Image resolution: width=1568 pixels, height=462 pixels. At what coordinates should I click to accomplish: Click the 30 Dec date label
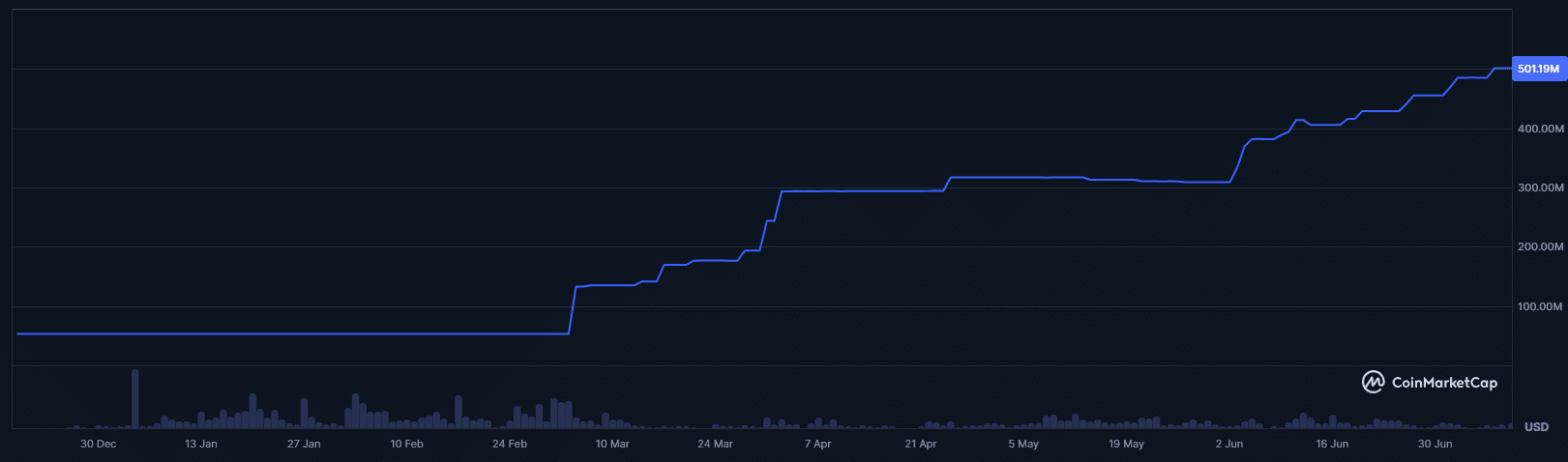[98, 444]
